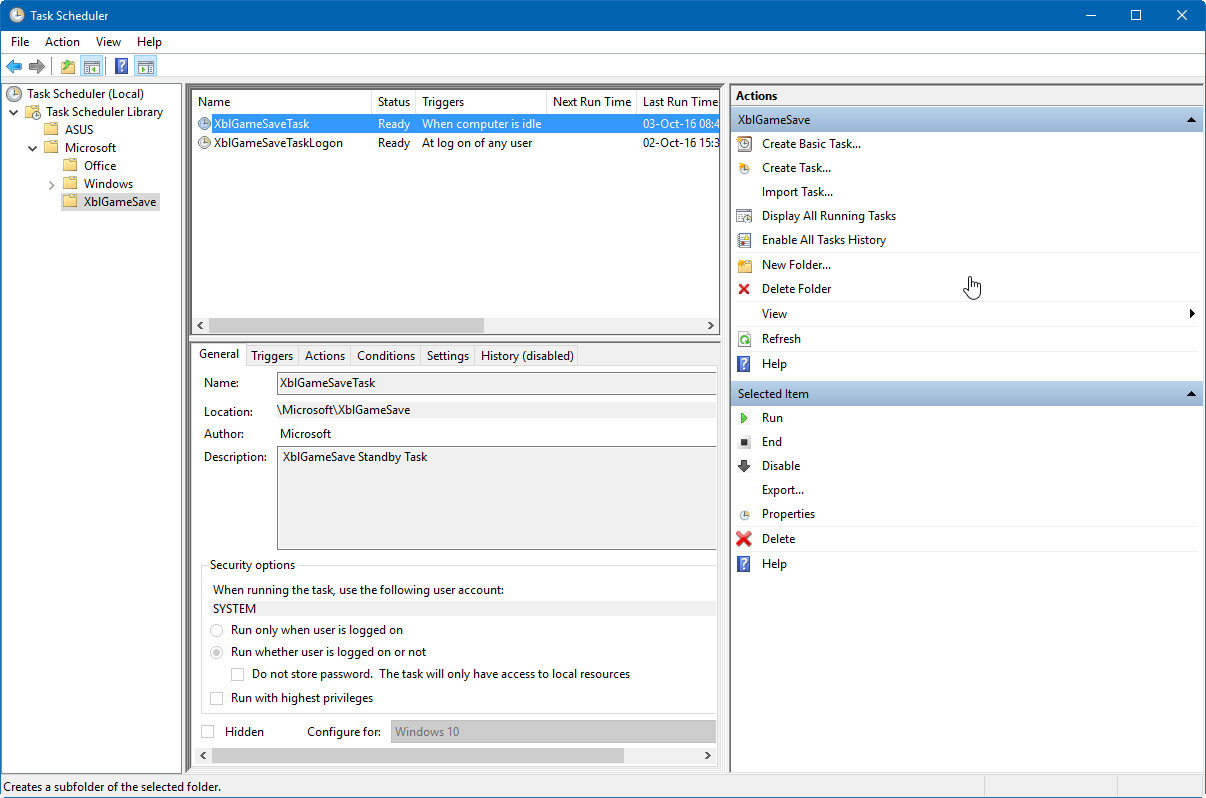Viewport: 1206px width, 798px height.
Task: Click the Office folder icon
Action: click(x=70, y=166)
